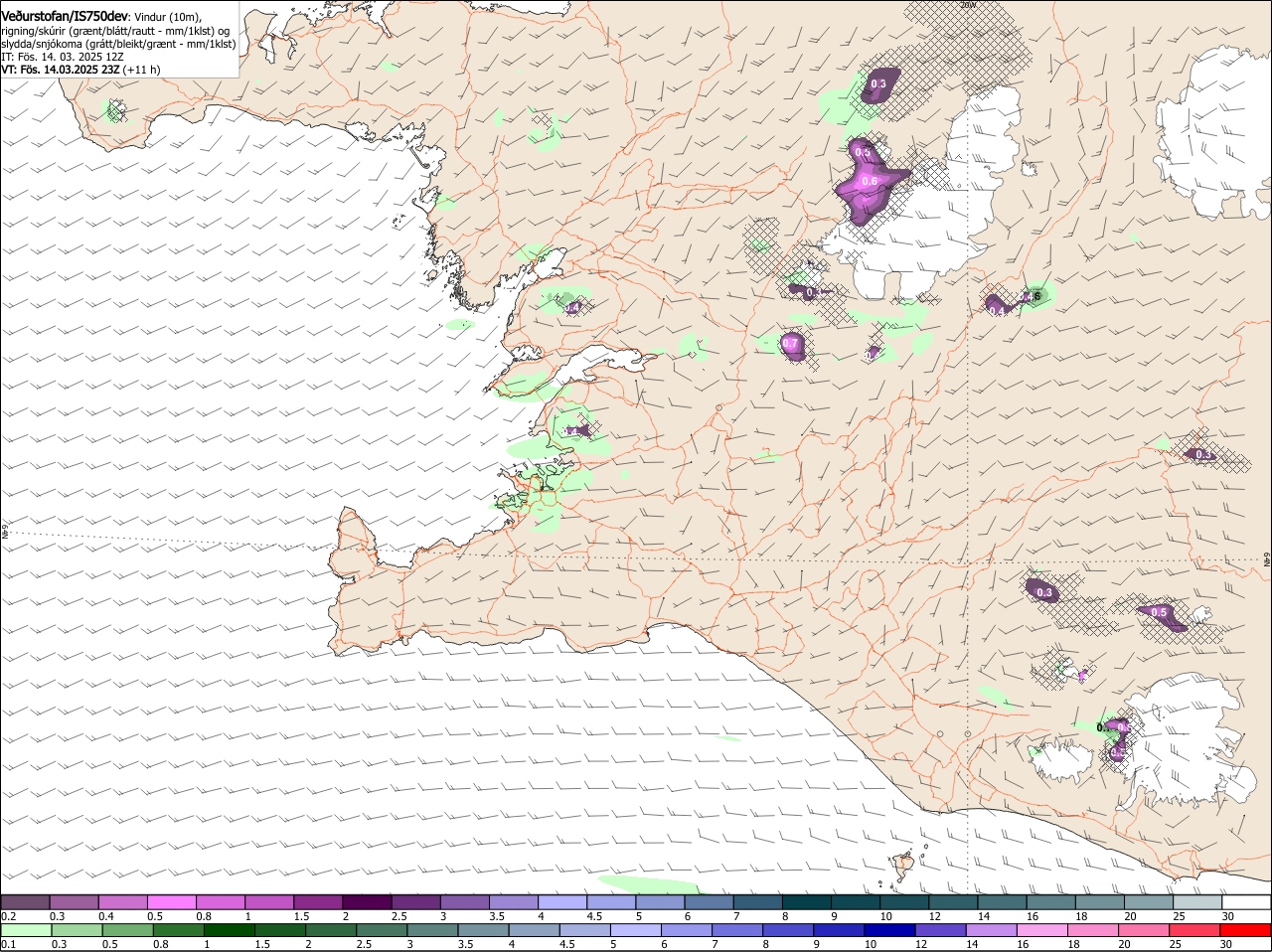Click the 'slydda/snjókoma' description line
This screenshot has width=1272, height=952.
(x=118, y=44)
